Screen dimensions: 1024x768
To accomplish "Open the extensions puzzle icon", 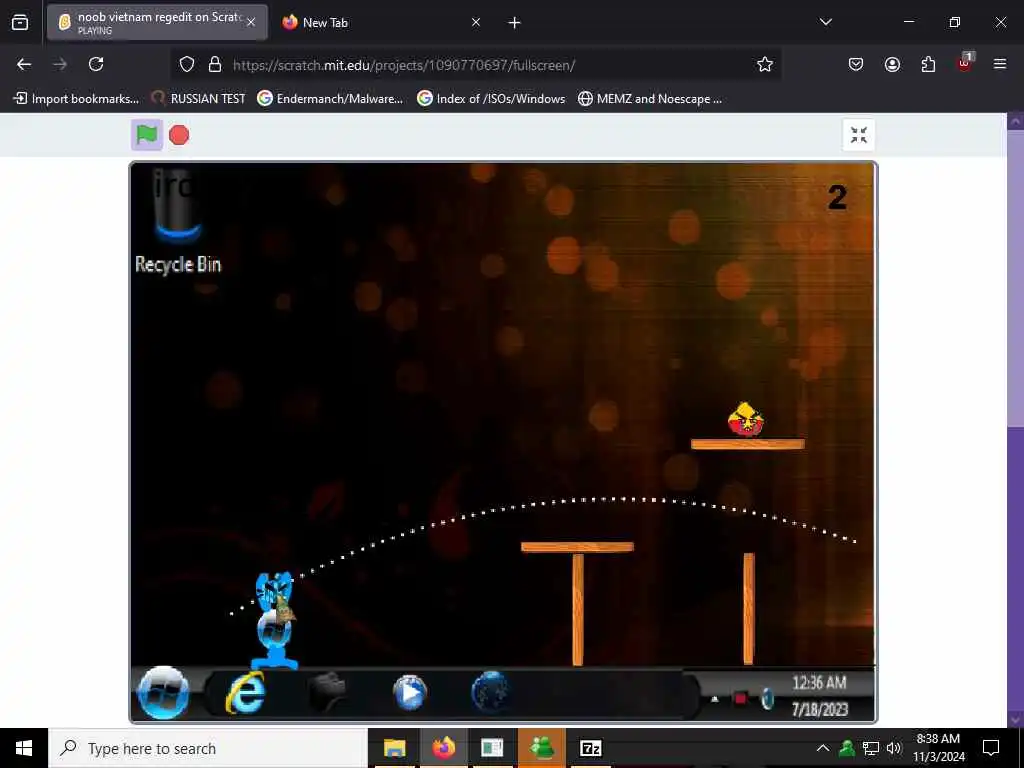I will tap(928, 64).
